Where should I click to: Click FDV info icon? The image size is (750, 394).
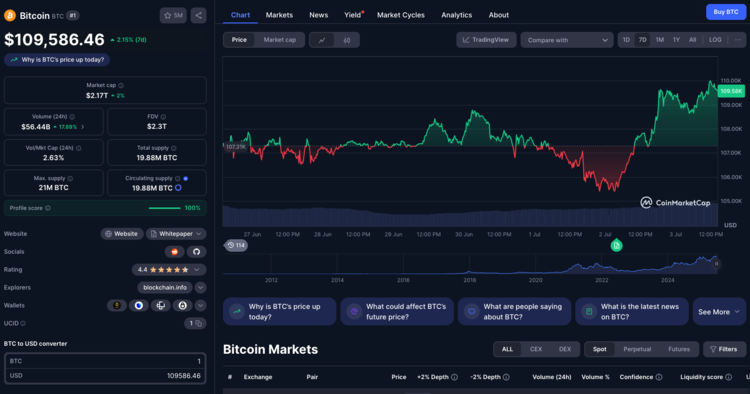click(163, 117)
